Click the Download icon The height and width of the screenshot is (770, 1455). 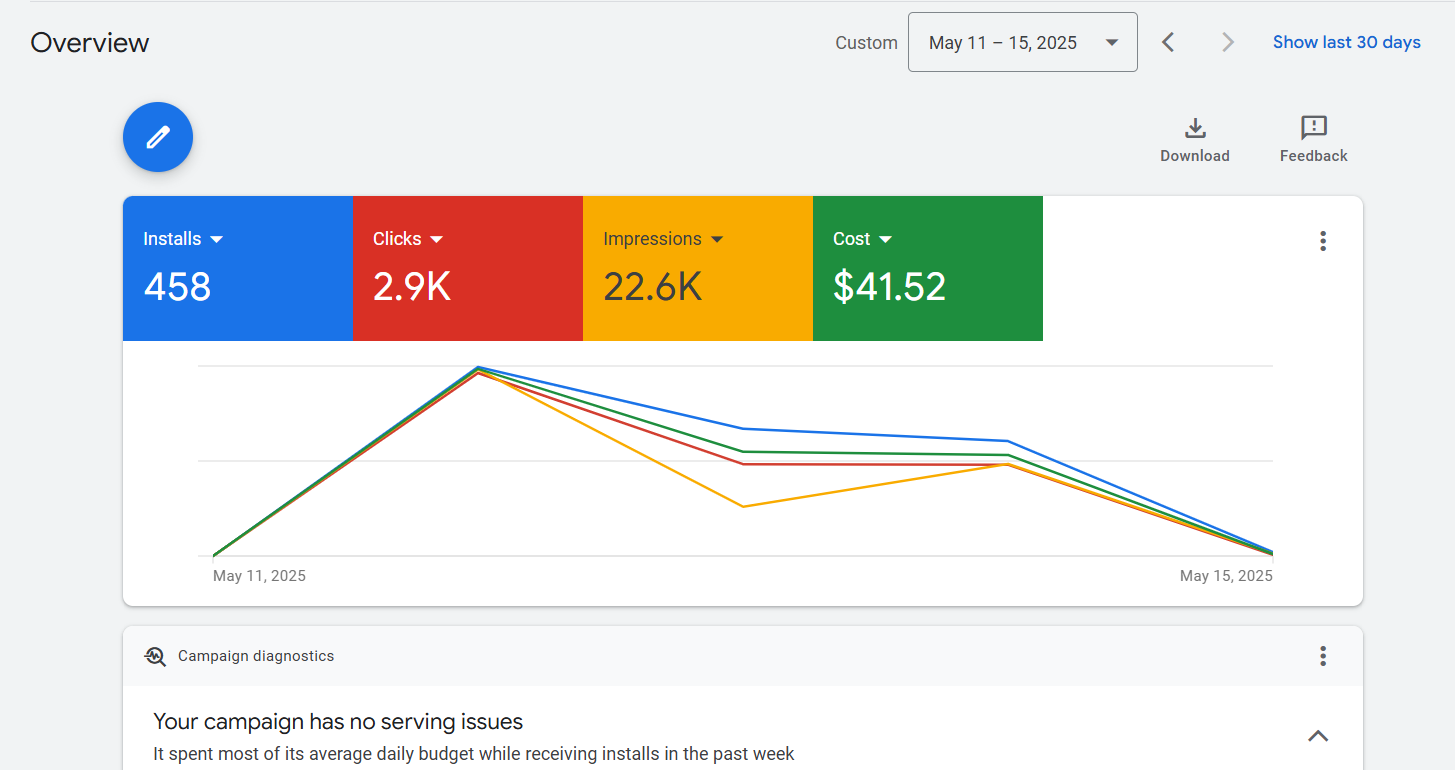pyautogui.click(x=1194, y=129)
